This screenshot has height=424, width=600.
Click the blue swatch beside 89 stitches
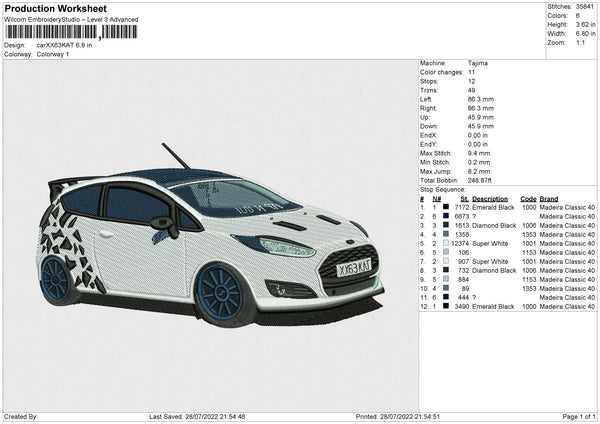(x=446, y=289)
